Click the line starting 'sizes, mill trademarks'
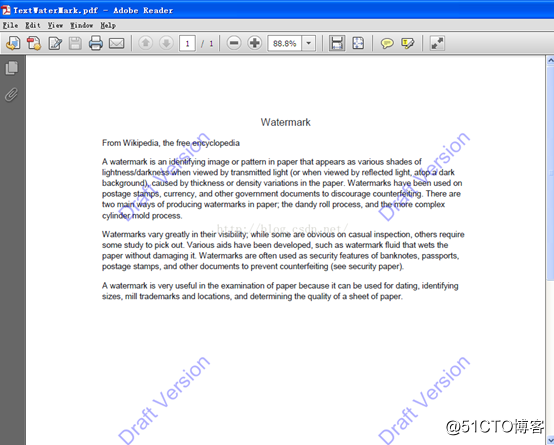Viewport: 554px width, 445px height. tap(252, 296)
